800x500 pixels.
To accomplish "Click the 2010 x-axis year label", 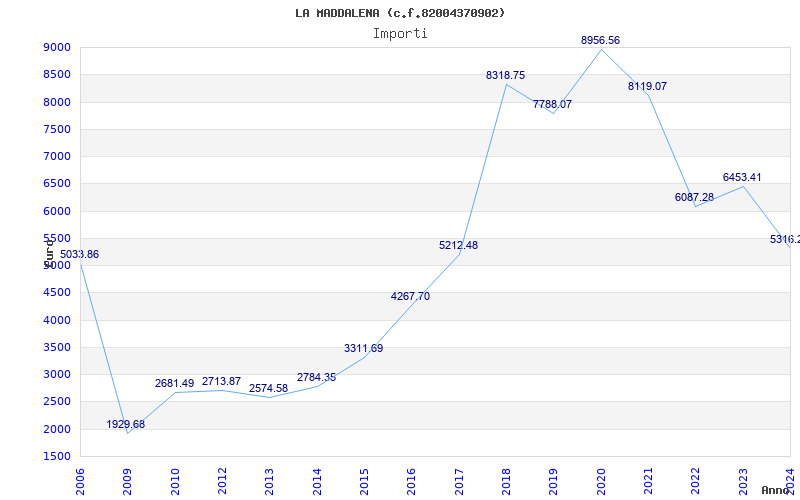I will click(175, 482).
